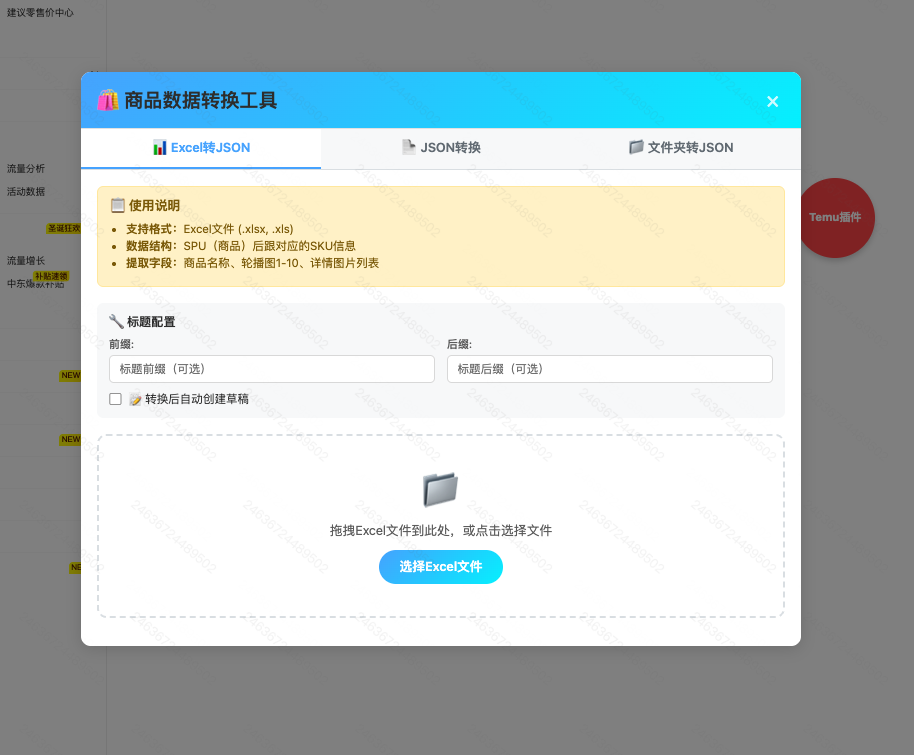This screenshot has width=914, height=755.
Task: Enable the 转换后自动创建草稿 checkbox
Action: tap(115, 398)
